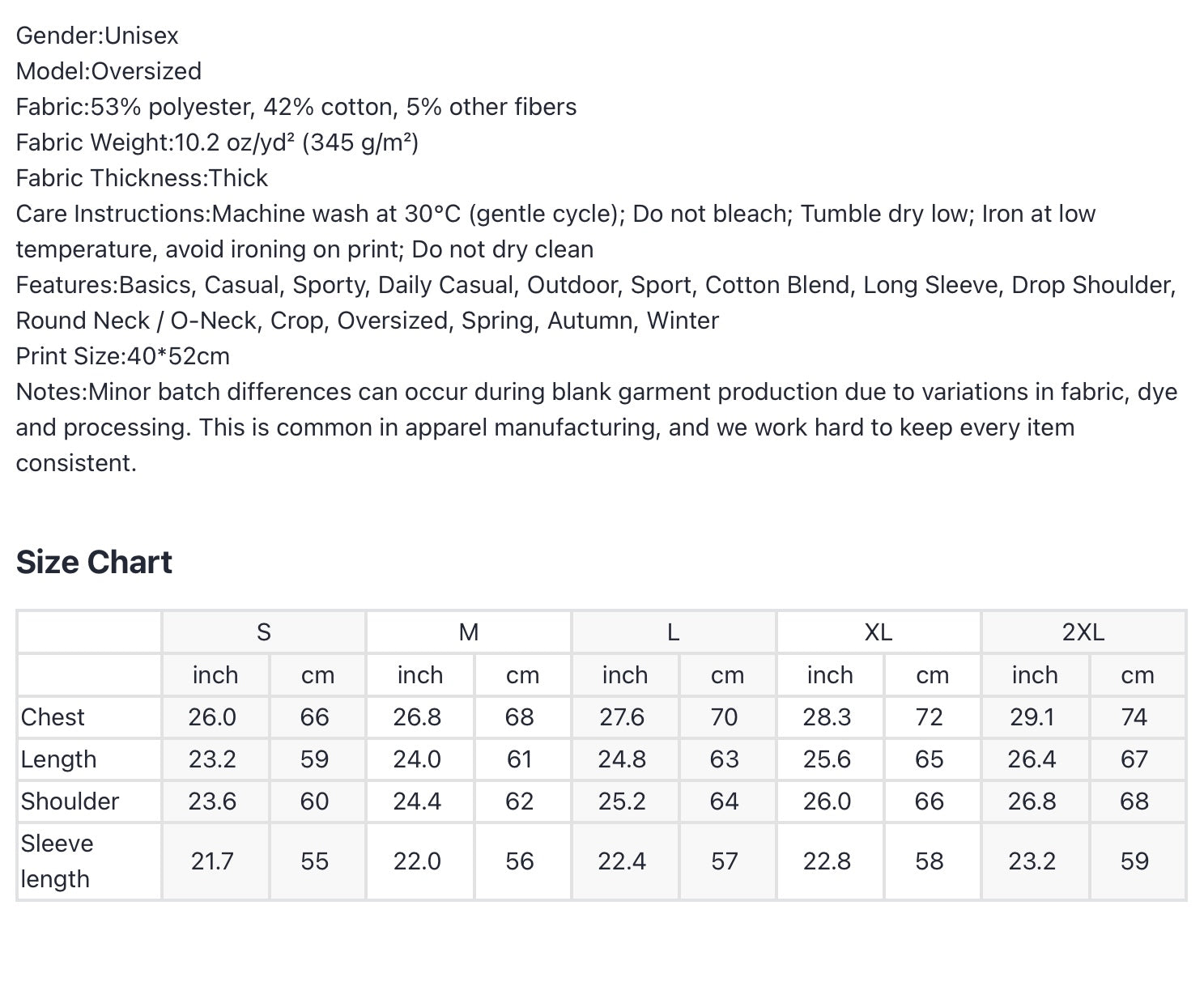The width and height of the screenshot is (1204, 999).
Task: Select the XL size column header
Action: point(879,632)
